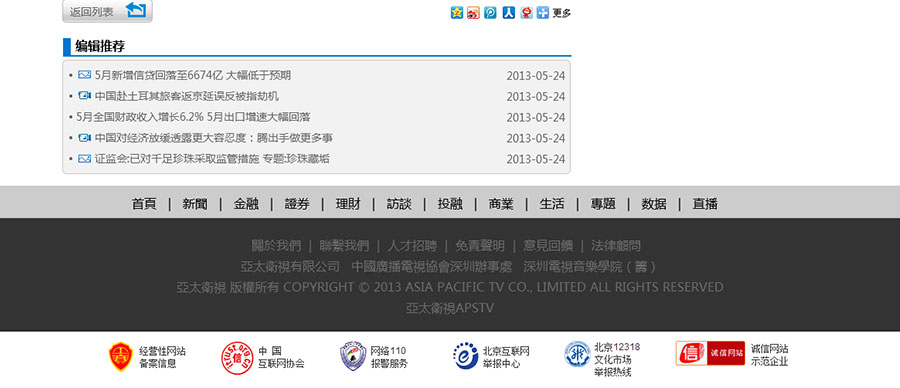Click the 聯繫我們 footer link
The image size is (900, 388).
point(344,246)
